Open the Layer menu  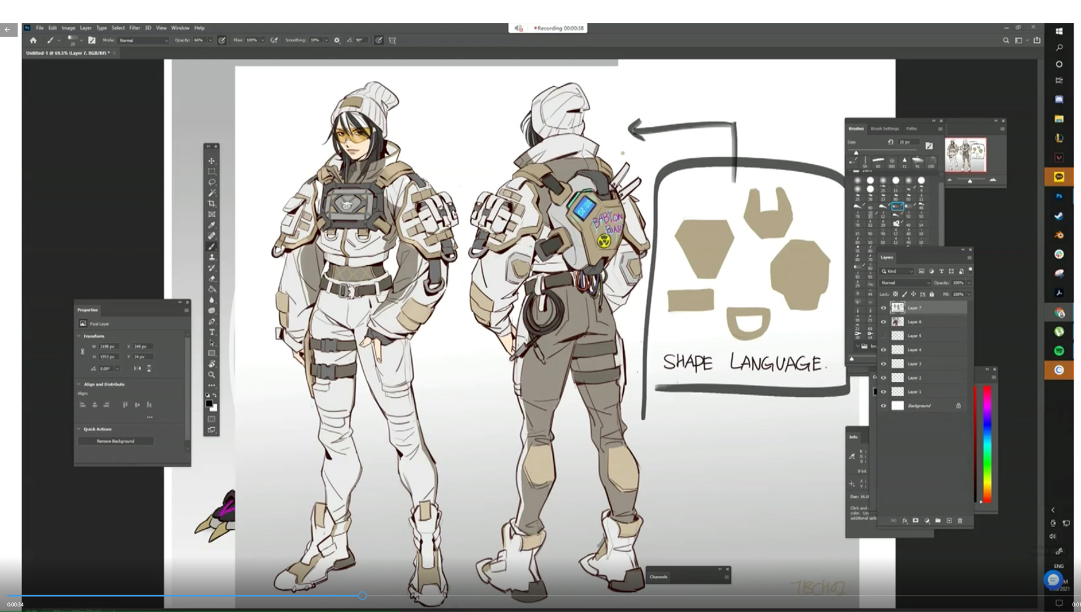[85, 28]
